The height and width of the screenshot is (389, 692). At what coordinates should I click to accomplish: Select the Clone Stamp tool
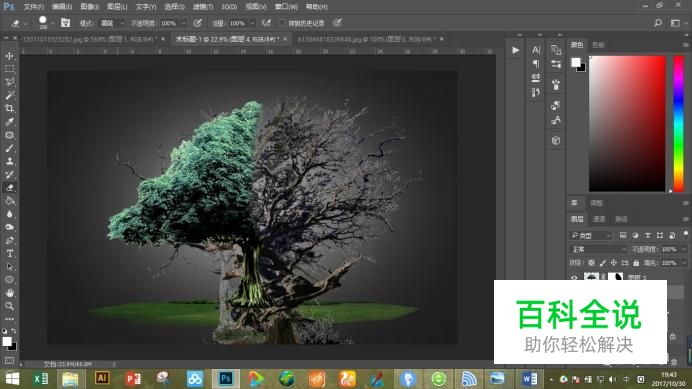click(9, 162)
